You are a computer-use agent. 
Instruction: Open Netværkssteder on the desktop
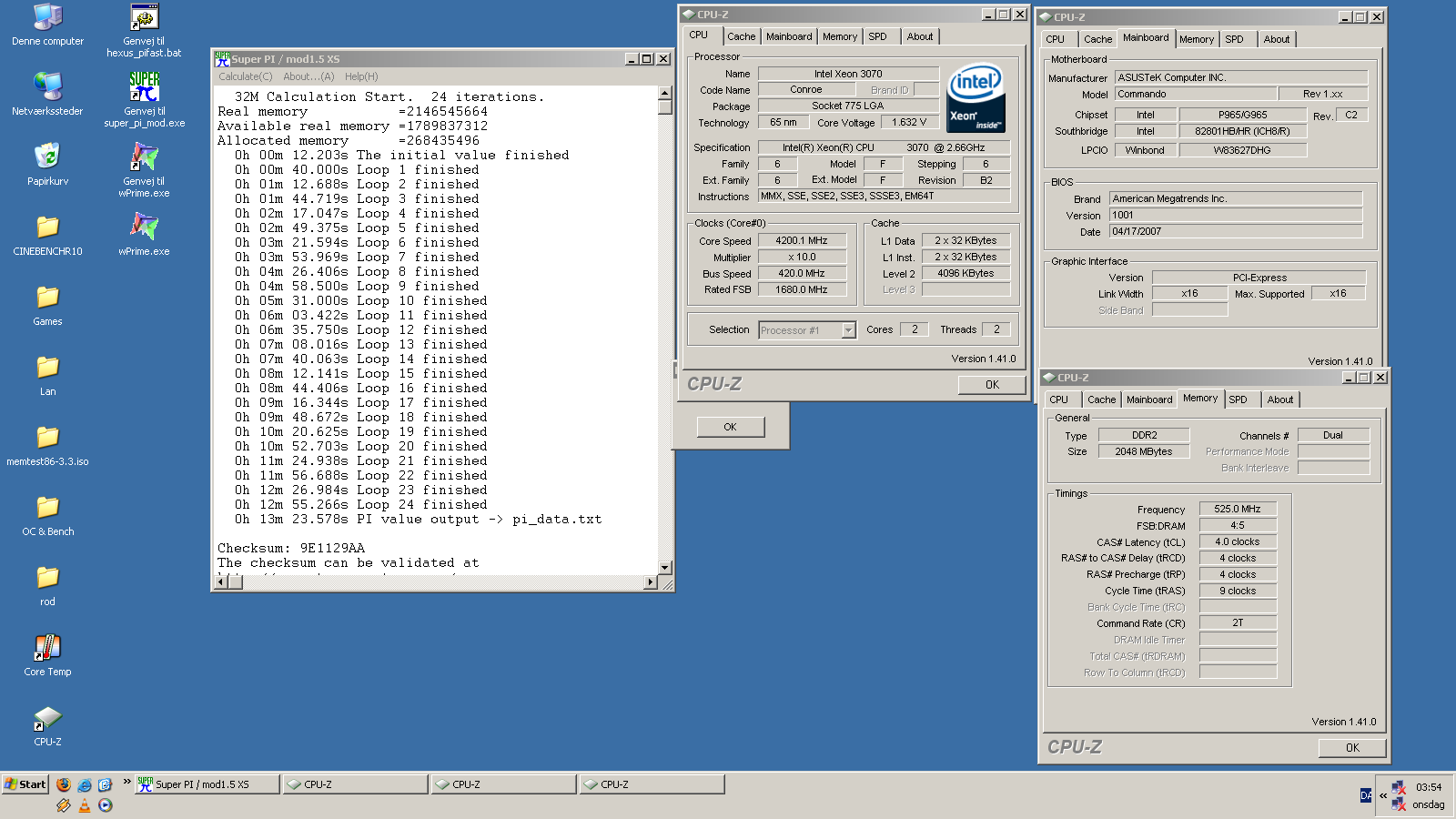(x=47, y=94)
